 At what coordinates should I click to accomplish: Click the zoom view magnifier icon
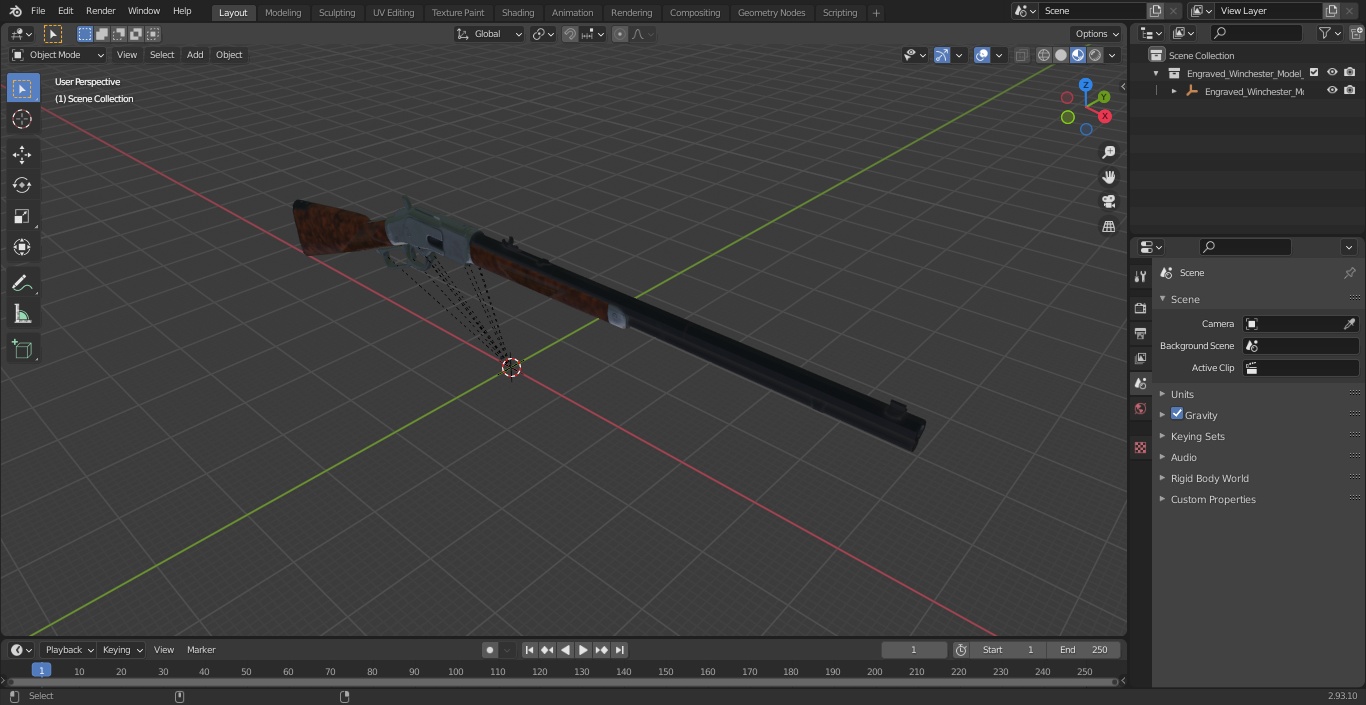click(x=1108, y=152)
